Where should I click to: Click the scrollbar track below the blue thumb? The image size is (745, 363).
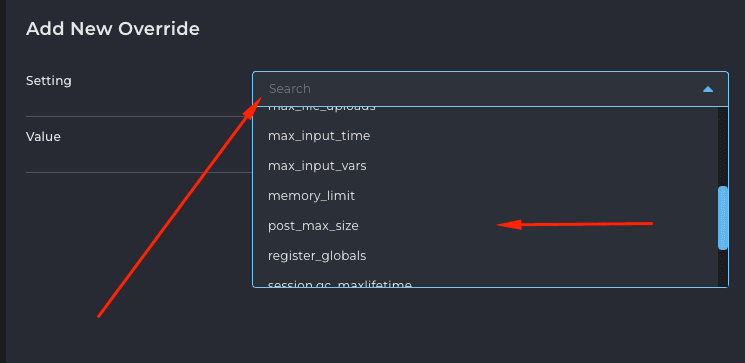[723, 268]
